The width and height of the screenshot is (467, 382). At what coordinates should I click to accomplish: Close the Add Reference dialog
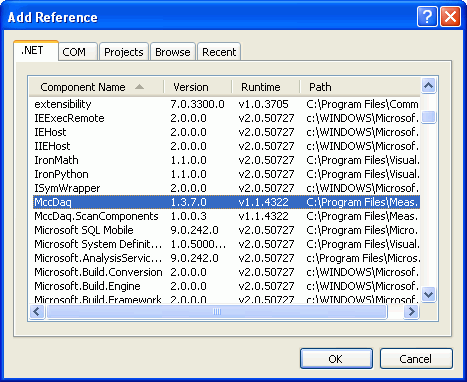pyautogui.click(x=450, y=16)
